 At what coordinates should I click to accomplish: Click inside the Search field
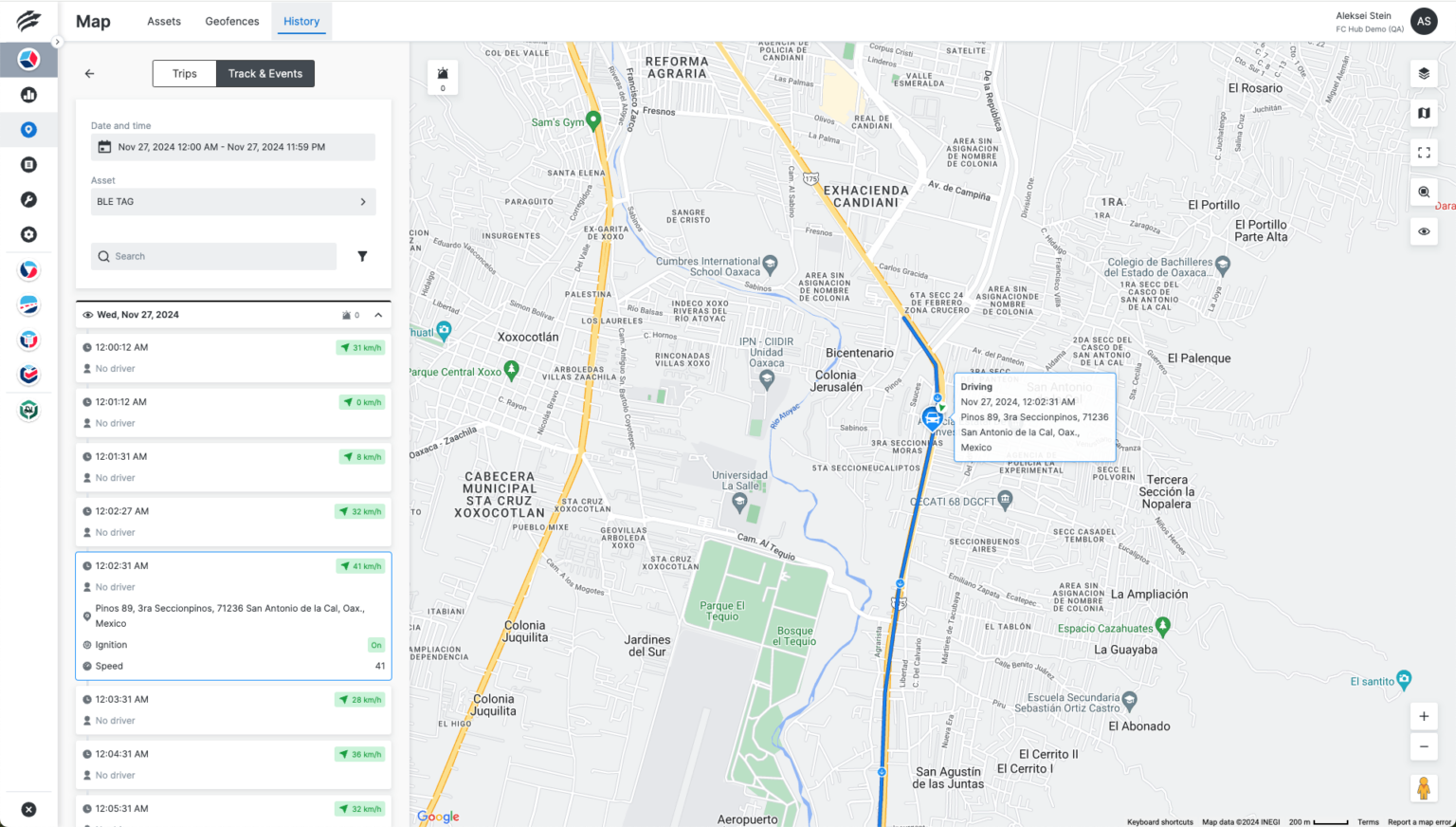click(x=213, y=256)
